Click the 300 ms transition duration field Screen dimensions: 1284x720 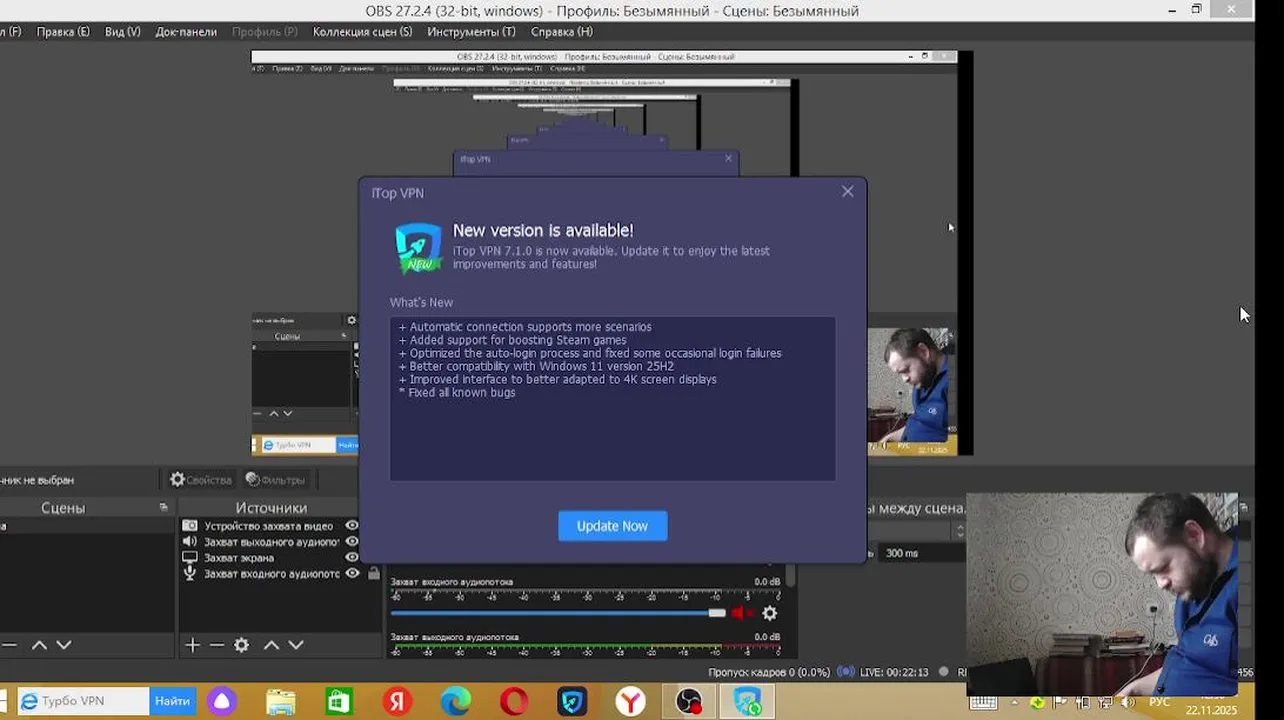pyautogui.click(x=922, y=553)
